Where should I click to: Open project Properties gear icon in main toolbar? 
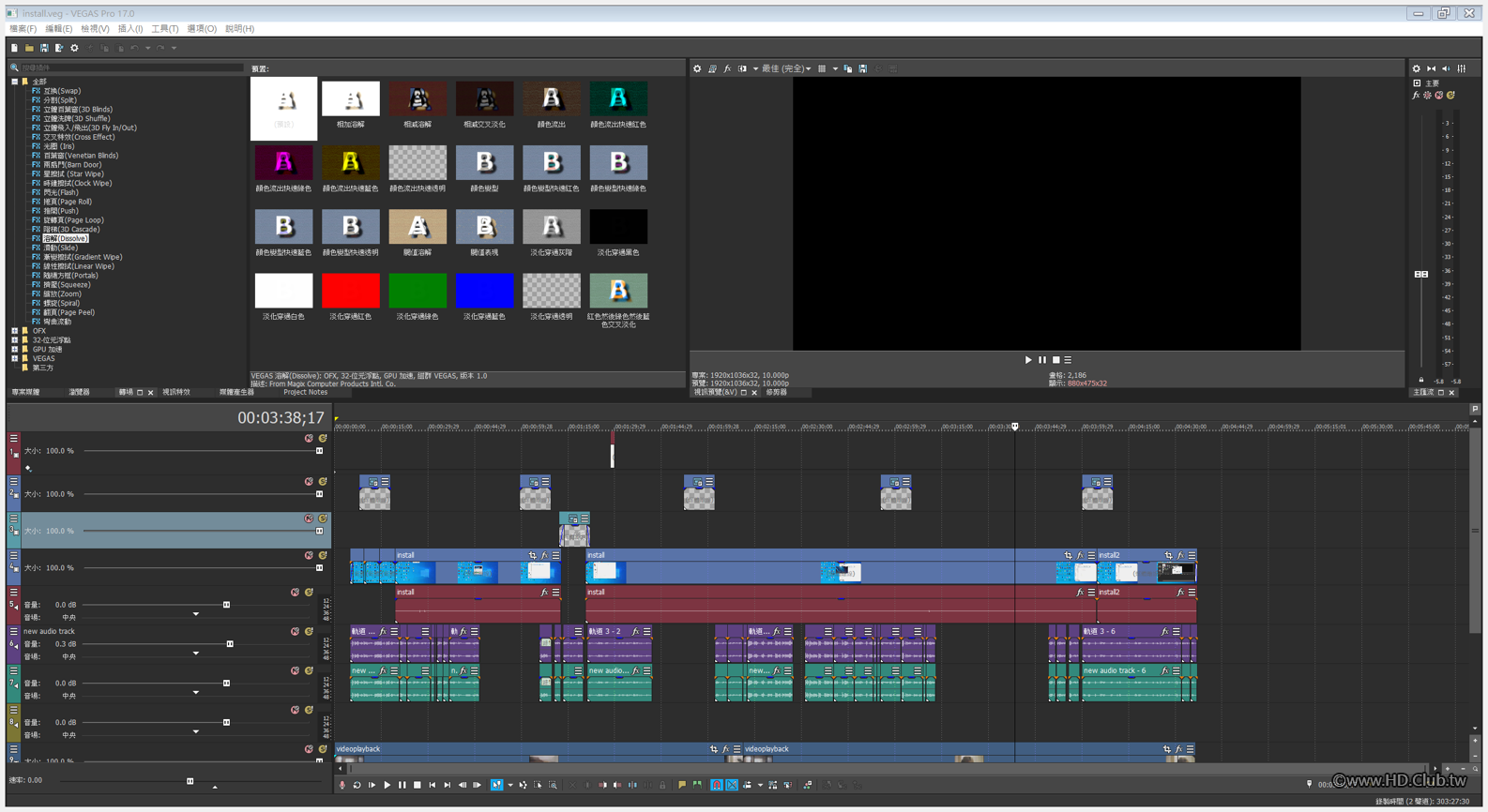[74, 48]
